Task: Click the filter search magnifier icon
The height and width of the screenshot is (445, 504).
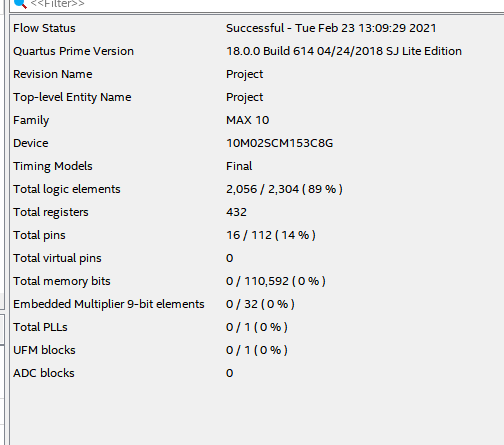Action: (x=20, y=3)
